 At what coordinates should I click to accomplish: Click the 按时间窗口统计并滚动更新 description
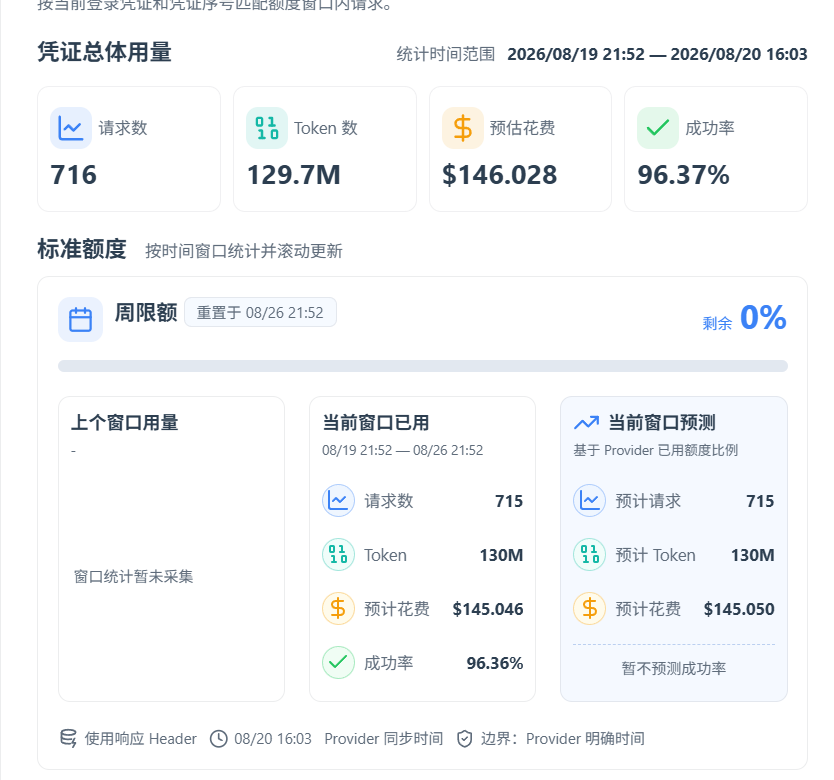[x=244, y=251]
